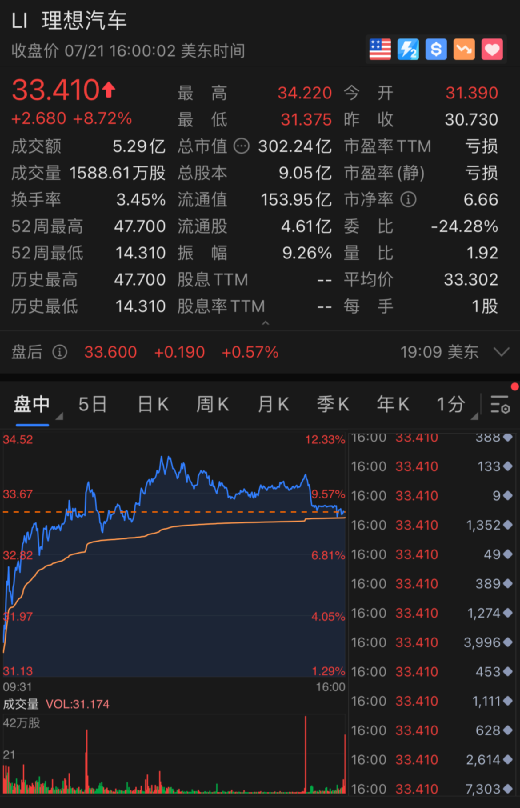
Task: Tap the 昨收 value 30.730
Action: 472,120
